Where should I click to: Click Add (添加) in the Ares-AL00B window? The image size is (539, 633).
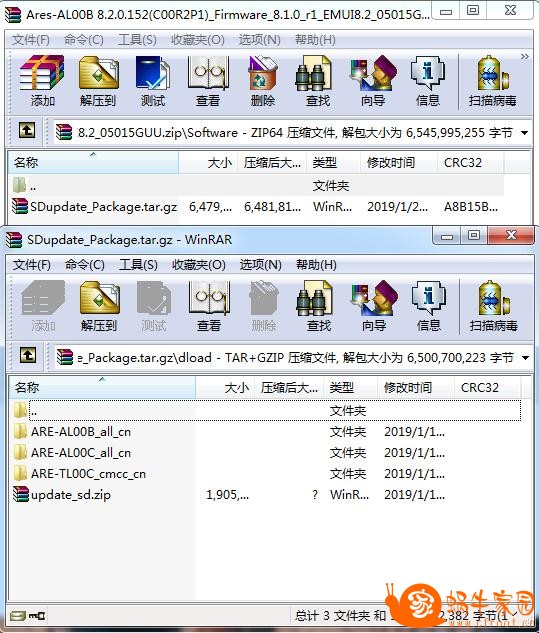coord(42,82)
